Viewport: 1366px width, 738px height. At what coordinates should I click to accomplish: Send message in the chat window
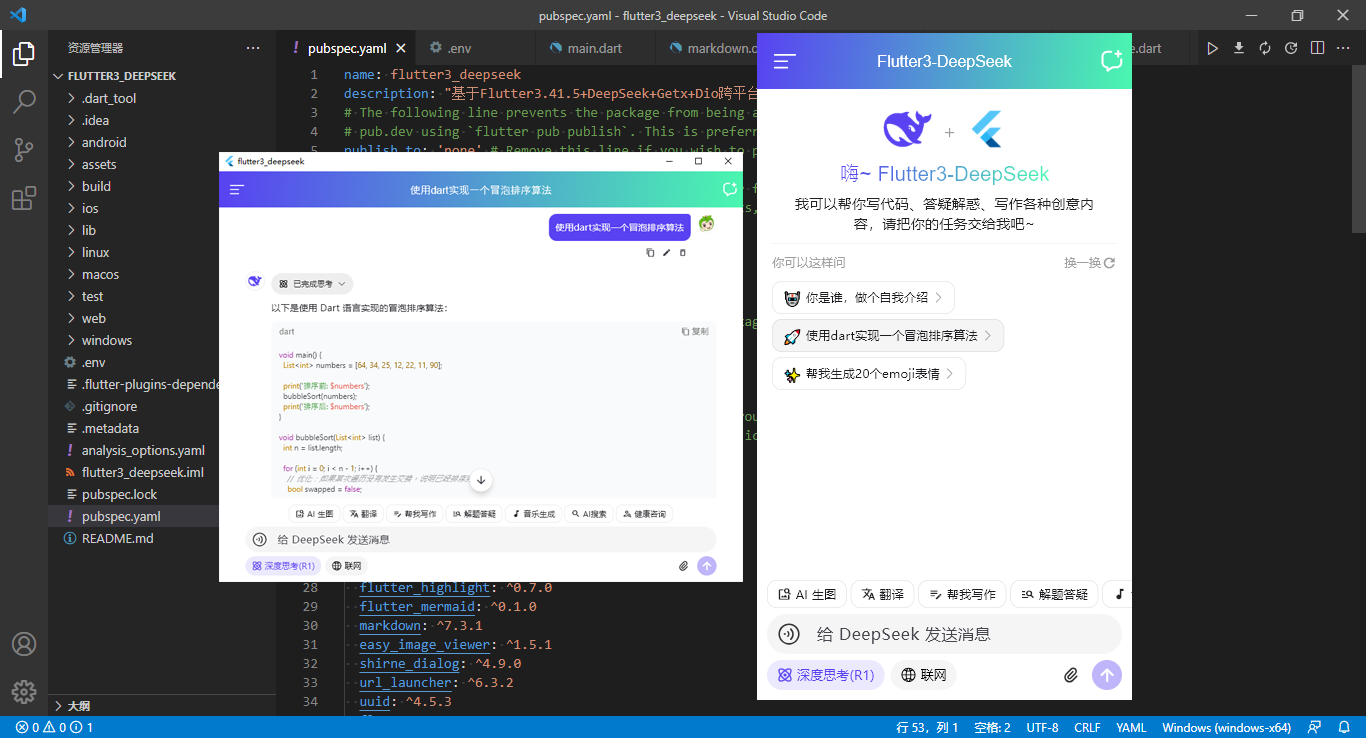click(707, 566)
